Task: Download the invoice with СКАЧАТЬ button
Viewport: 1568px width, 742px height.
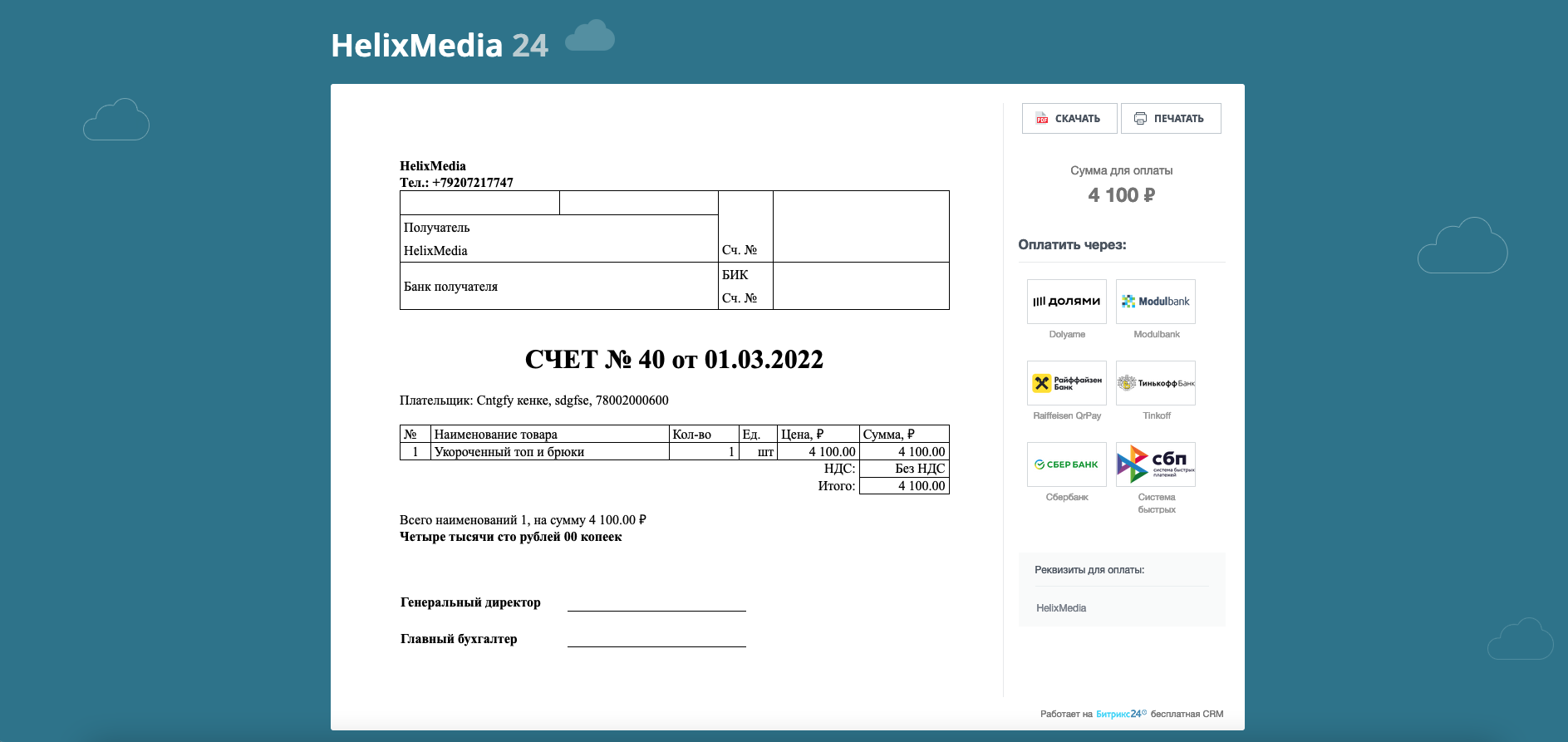Action: (1069, 119)
